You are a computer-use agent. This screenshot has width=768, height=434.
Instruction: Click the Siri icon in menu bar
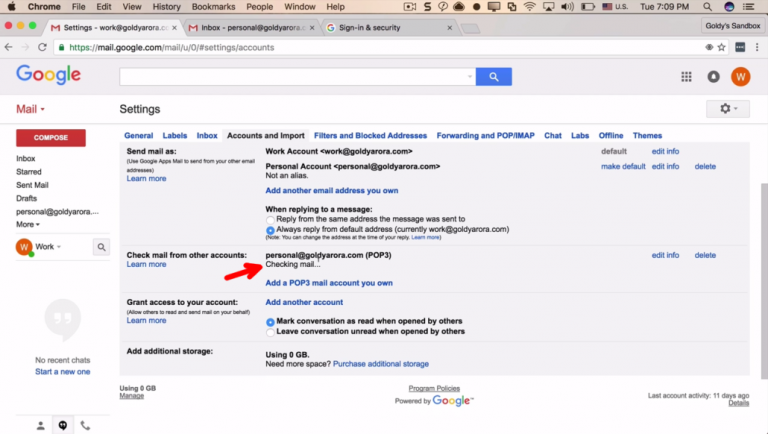pos(729,7)
